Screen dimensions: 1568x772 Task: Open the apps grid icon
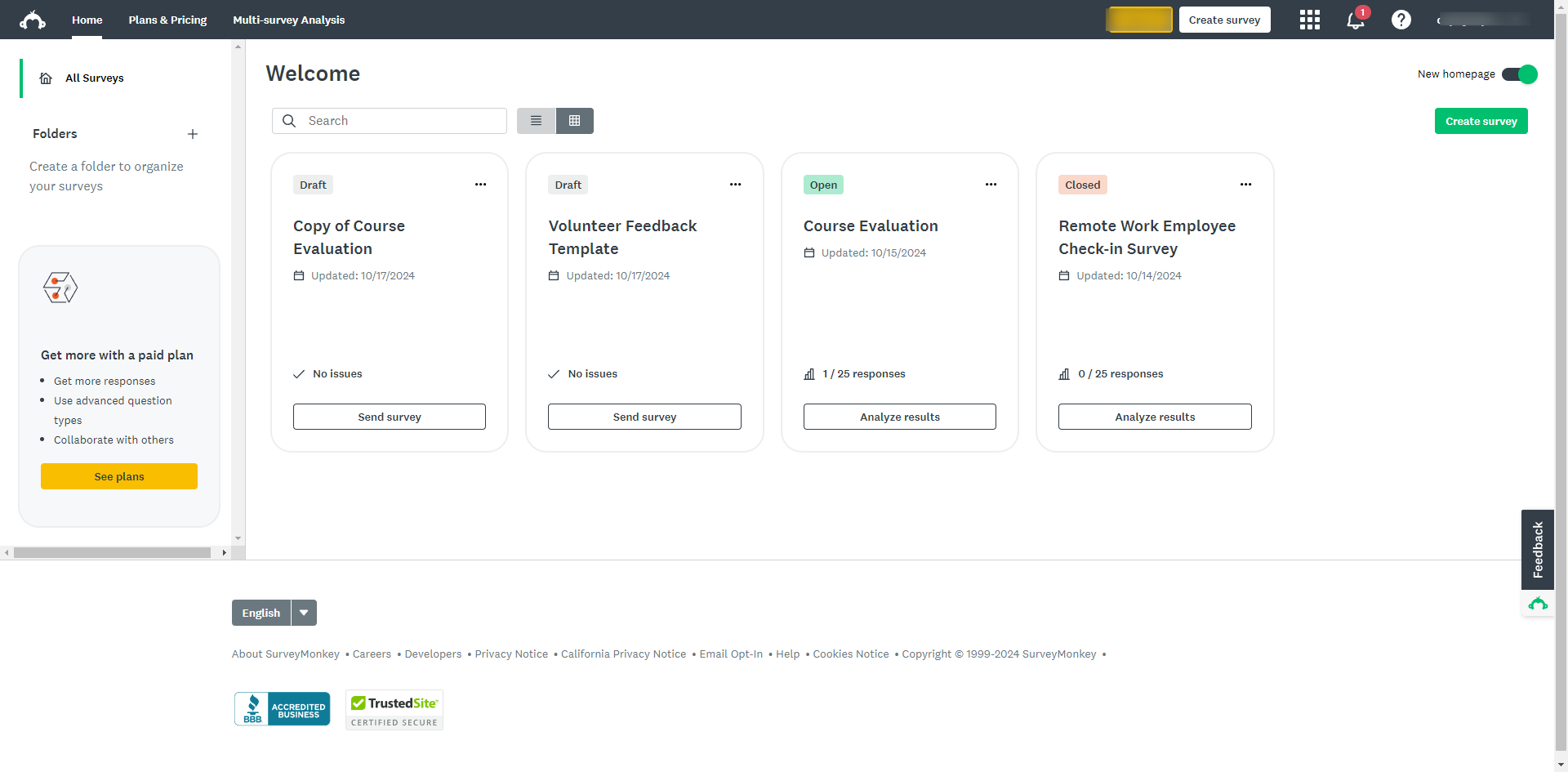tap(1310, 20)
